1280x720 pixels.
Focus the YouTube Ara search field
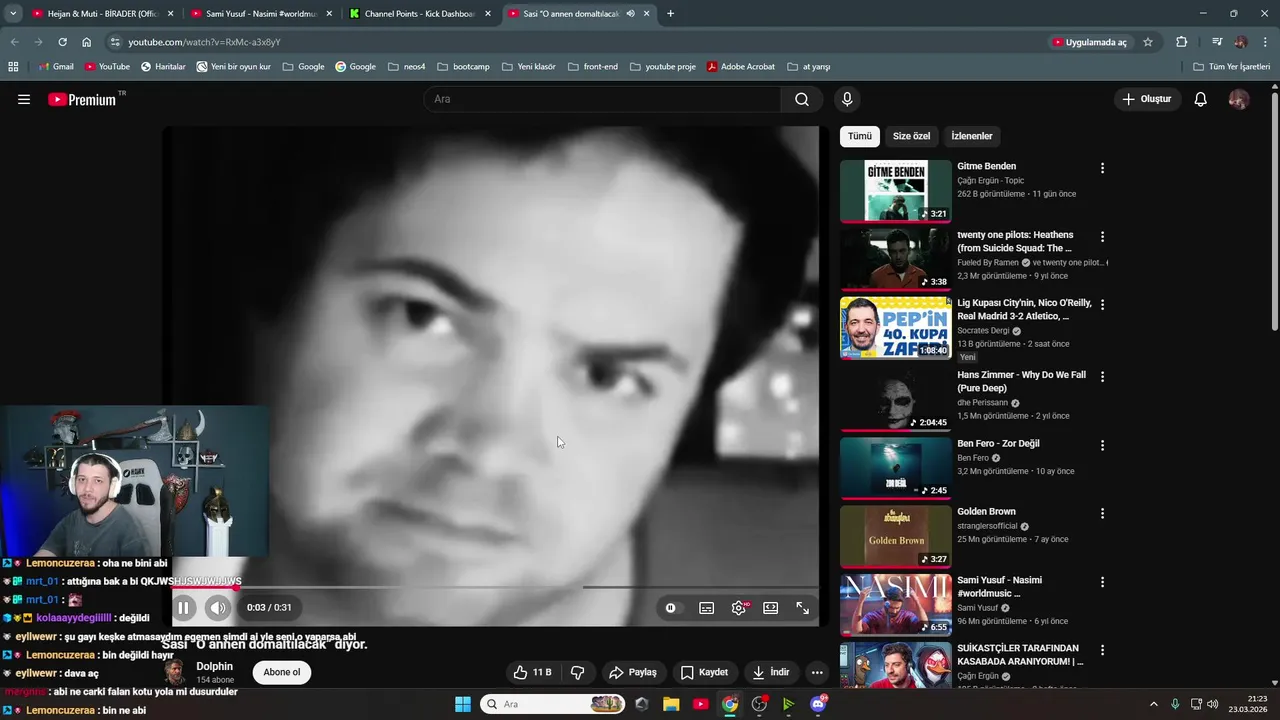[x=602, y=99]
